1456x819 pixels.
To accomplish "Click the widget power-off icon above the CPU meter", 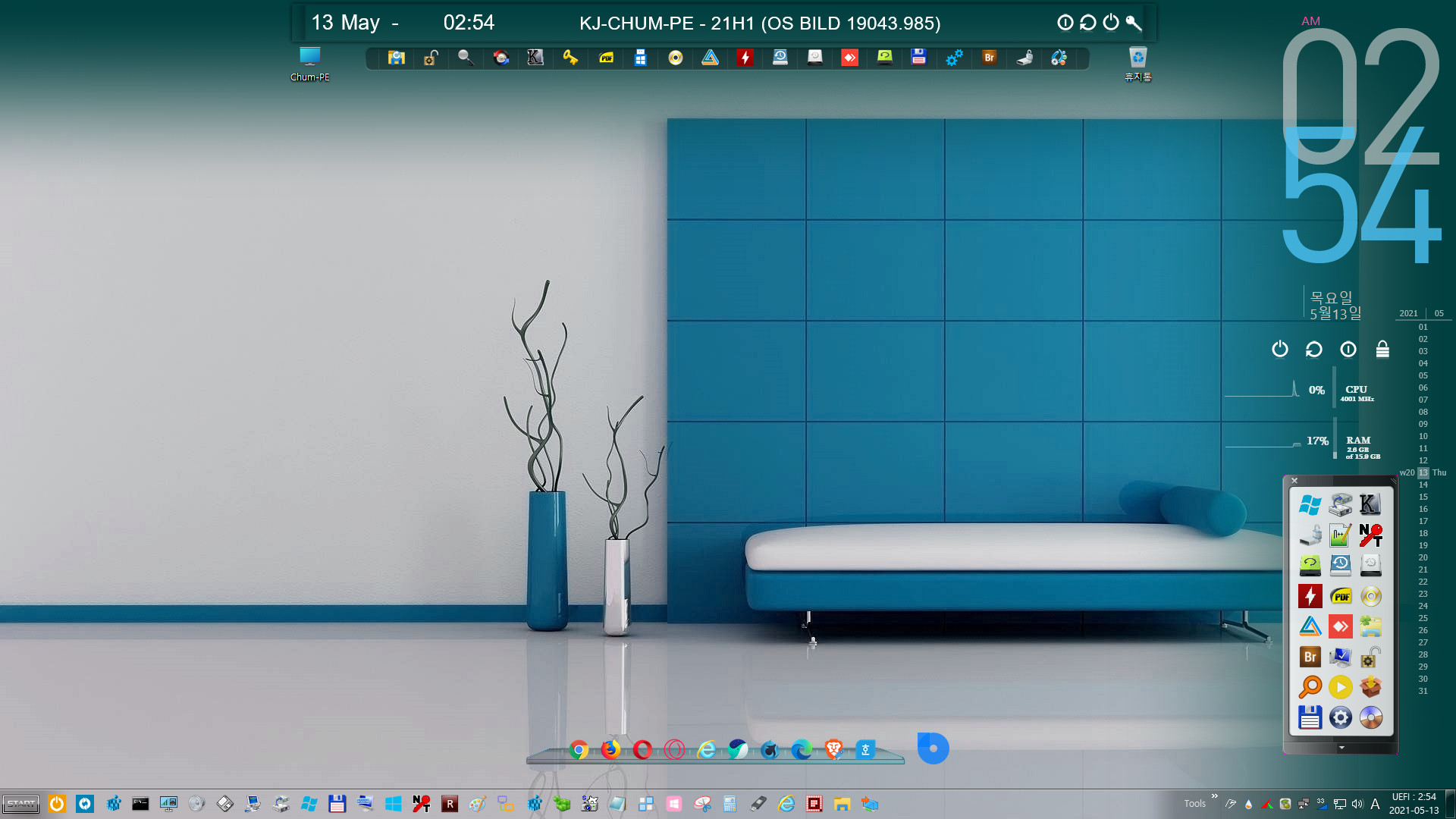I will click(x=1280, y=349).
